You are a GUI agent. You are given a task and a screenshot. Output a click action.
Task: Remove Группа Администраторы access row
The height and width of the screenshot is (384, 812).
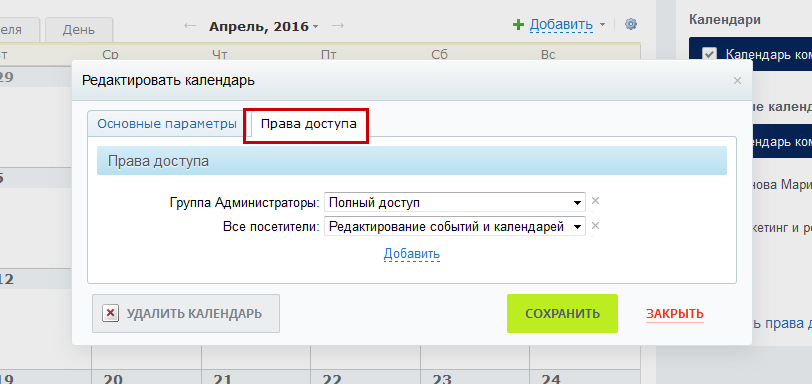596,201
